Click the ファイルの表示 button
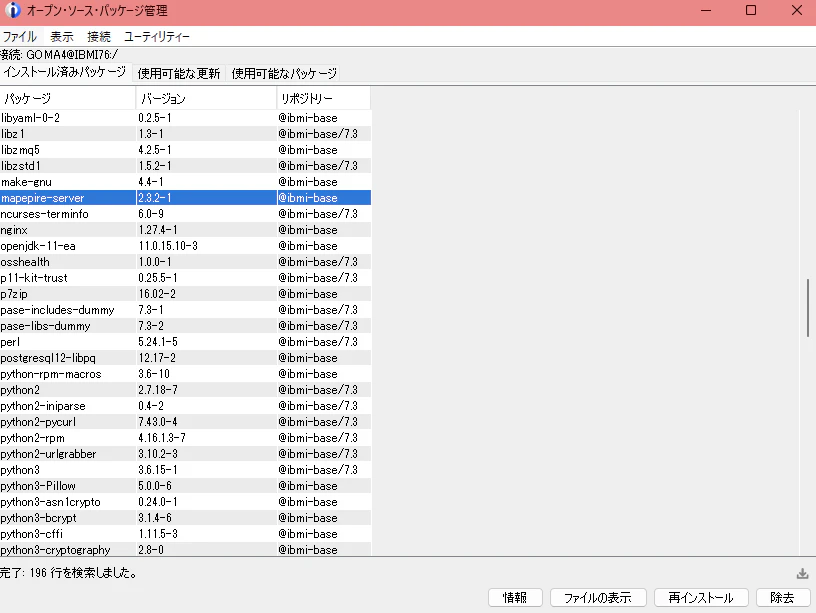Screen dimensions: 816x613 [x=598, y=597]
